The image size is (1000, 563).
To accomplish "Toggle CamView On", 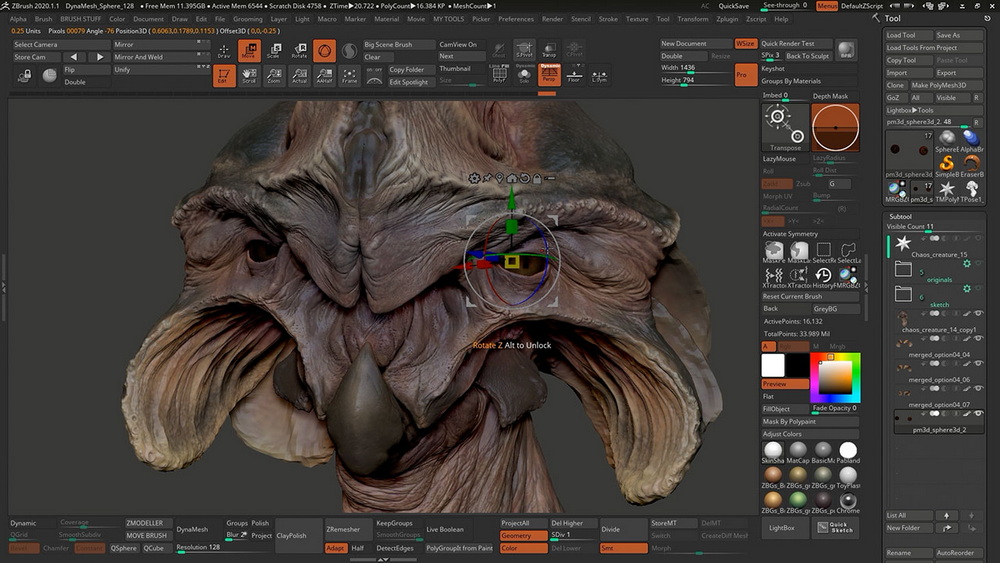I will [x=461, y=45].
